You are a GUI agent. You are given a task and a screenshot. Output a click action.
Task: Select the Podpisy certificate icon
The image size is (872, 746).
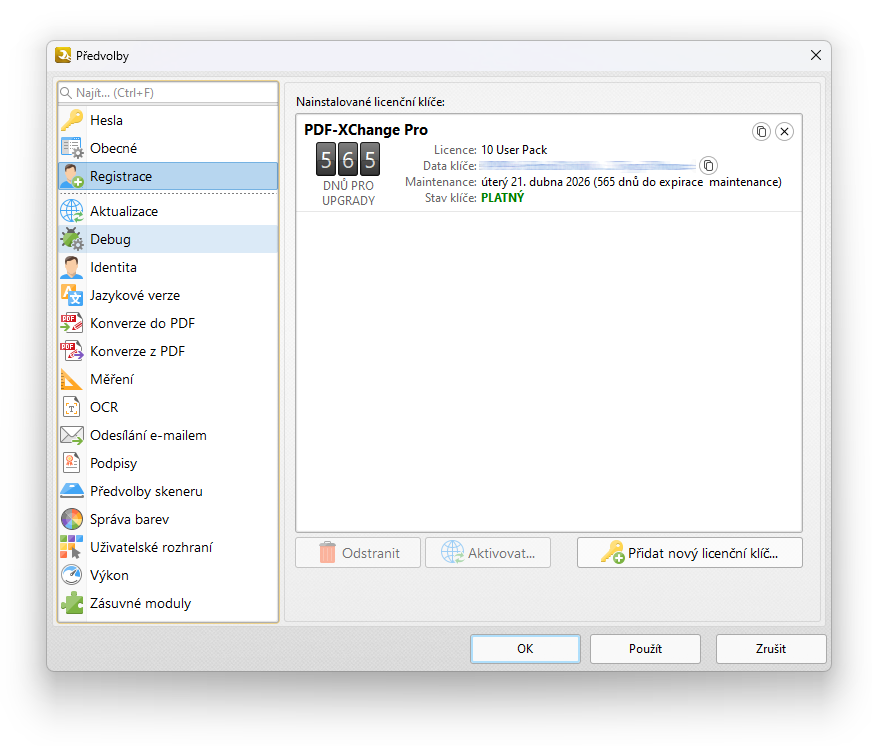(72, 463)
